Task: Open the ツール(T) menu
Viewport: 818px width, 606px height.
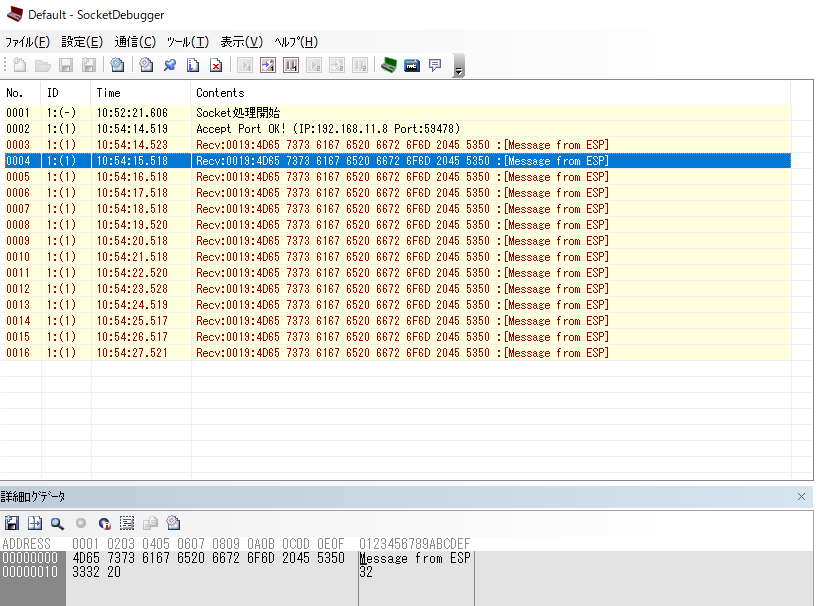Action: [x=187, y=42]
